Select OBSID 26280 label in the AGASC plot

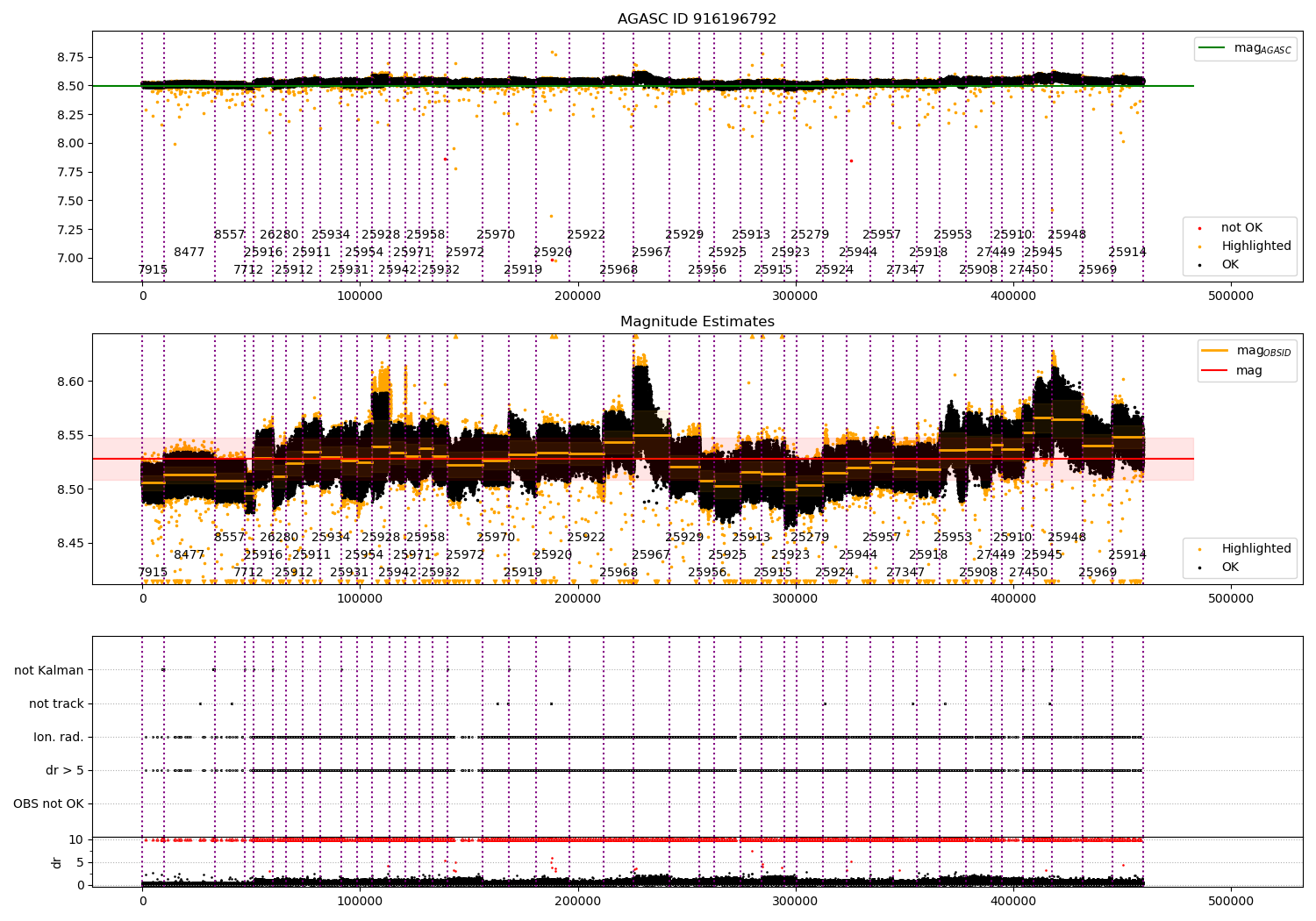[x=279, y=234]
